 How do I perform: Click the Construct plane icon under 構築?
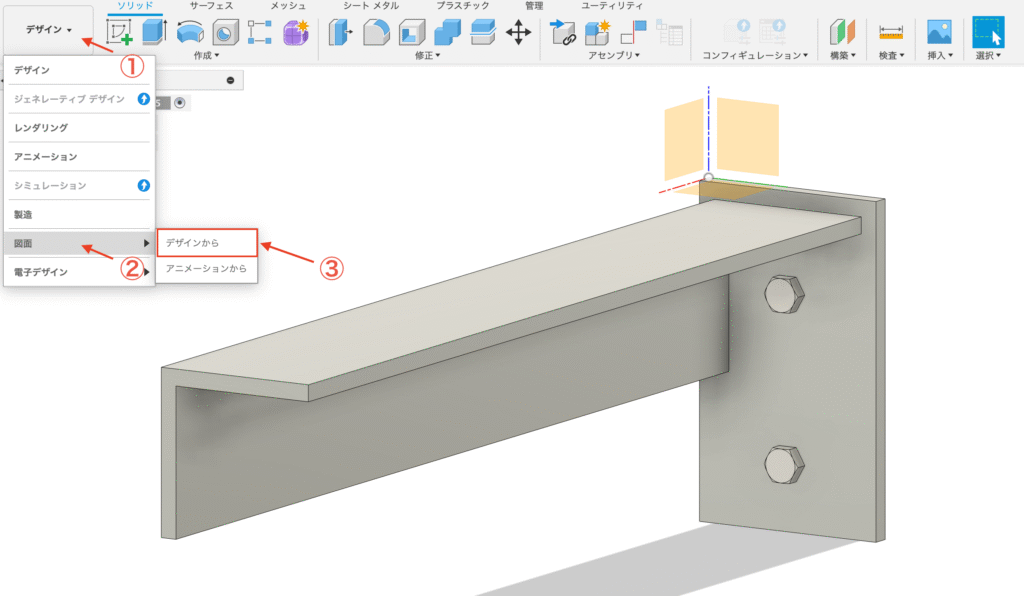coord(842,30)
